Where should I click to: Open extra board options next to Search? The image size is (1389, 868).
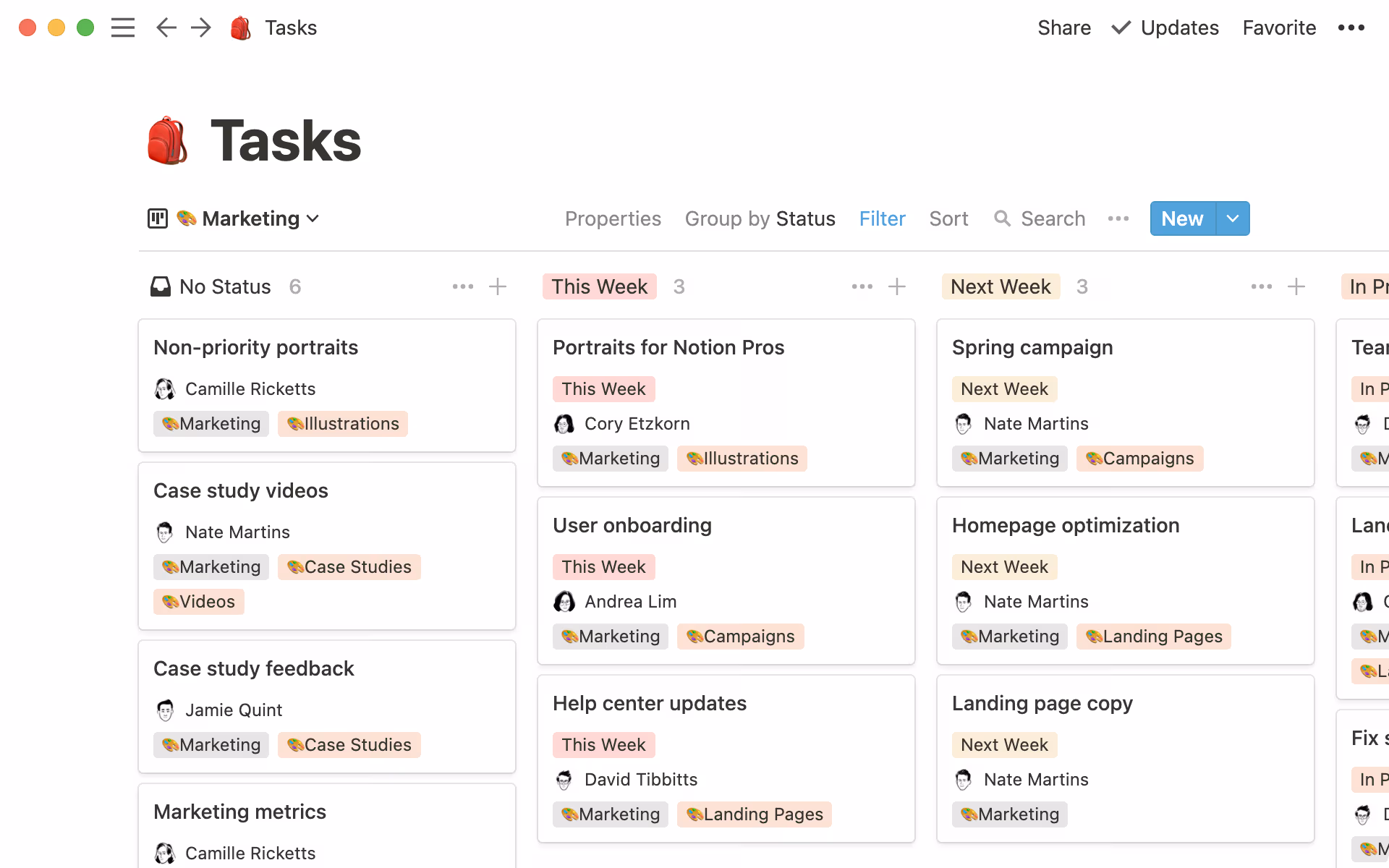coord(1118,218)
